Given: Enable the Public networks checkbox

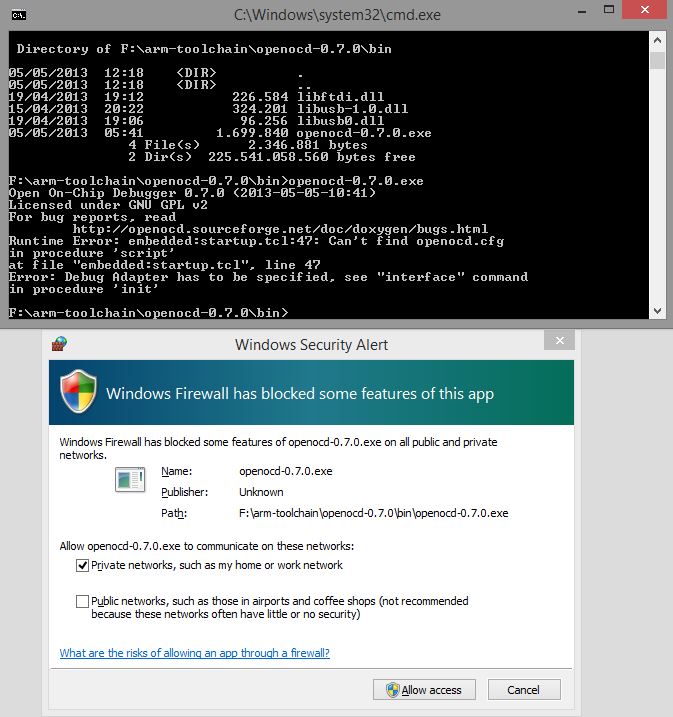Looking at the screenshot, I should 82,601.
